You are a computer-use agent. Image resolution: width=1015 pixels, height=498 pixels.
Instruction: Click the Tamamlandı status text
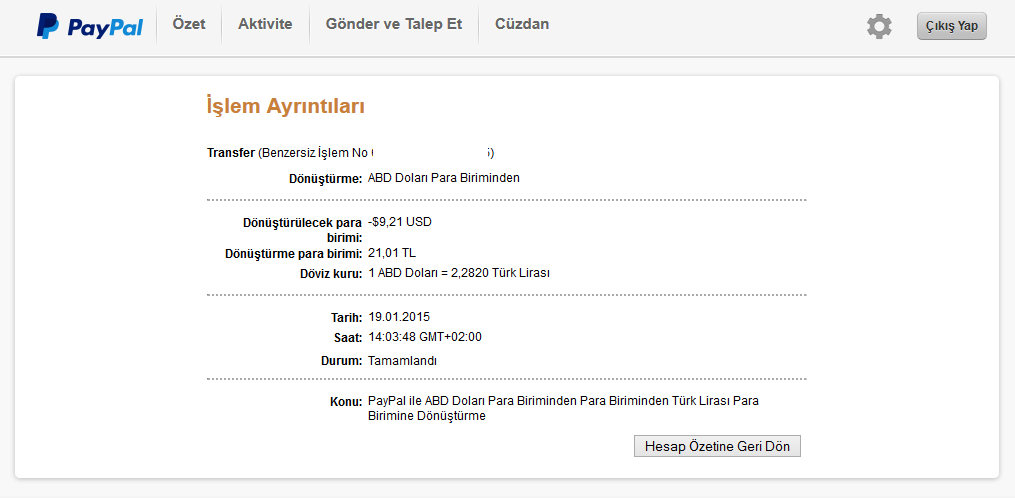(402, 361)
